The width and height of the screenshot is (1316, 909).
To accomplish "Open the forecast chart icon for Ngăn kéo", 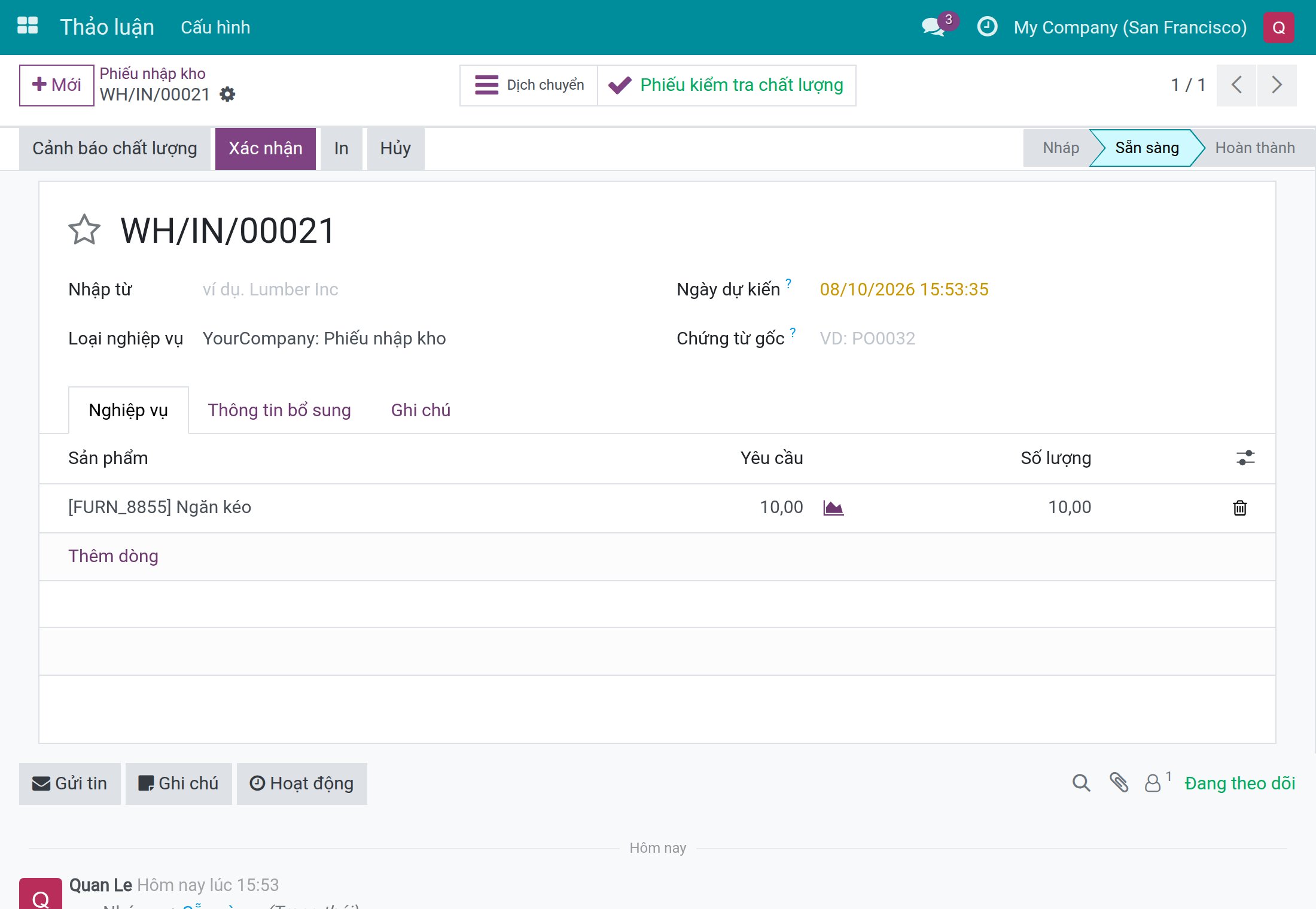I will tap(833, 508).
